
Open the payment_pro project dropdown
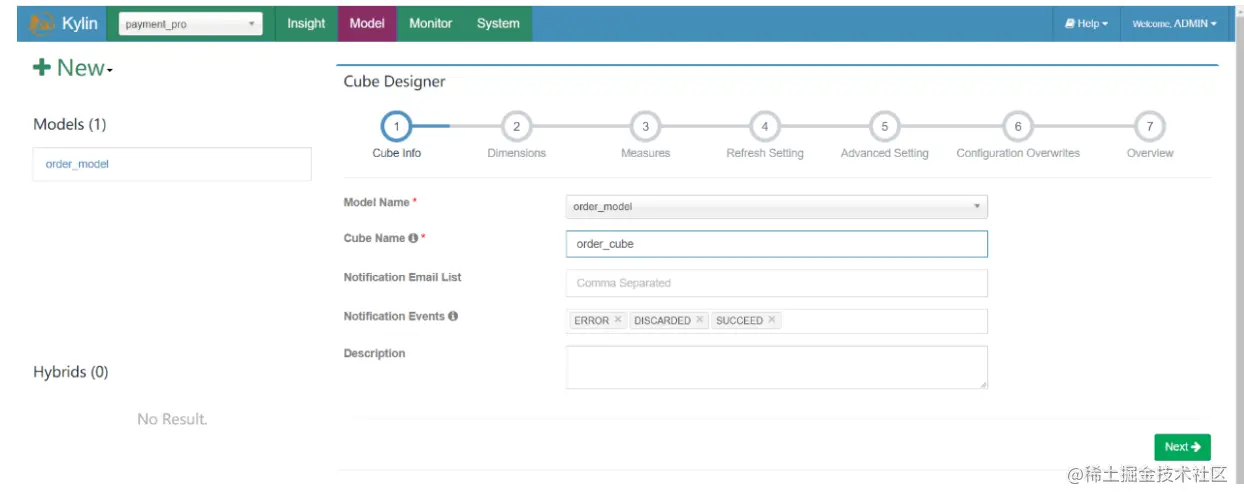190,24
